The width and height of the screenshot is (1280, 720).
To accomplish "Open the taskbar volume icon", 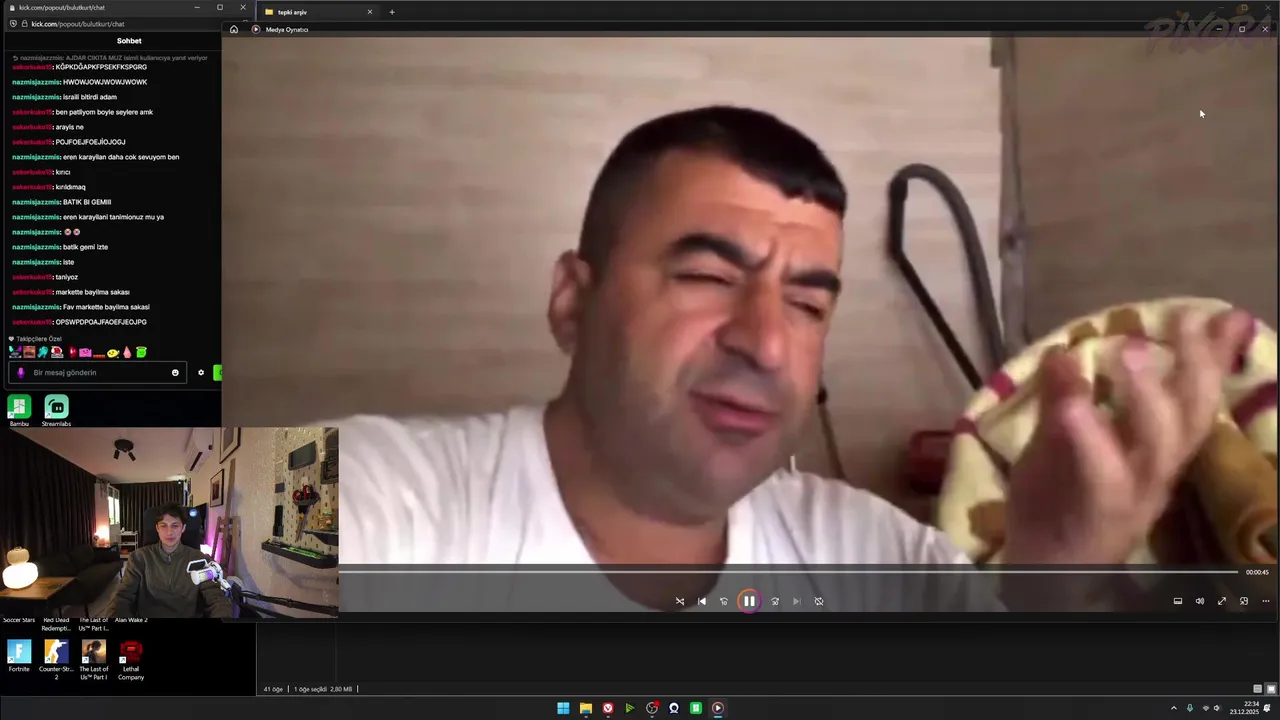I will click(x=1216, y=708).
